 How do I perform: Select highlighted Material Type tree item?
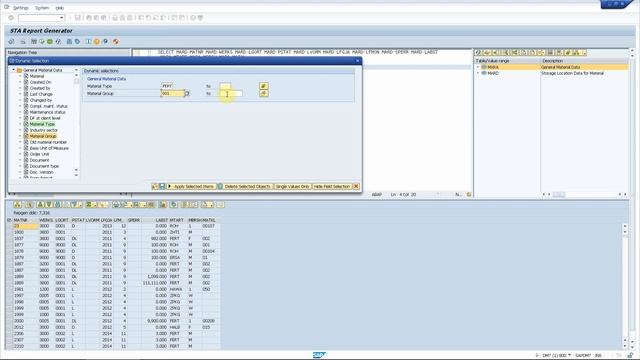pyautogui.click(x=42, y=124)
